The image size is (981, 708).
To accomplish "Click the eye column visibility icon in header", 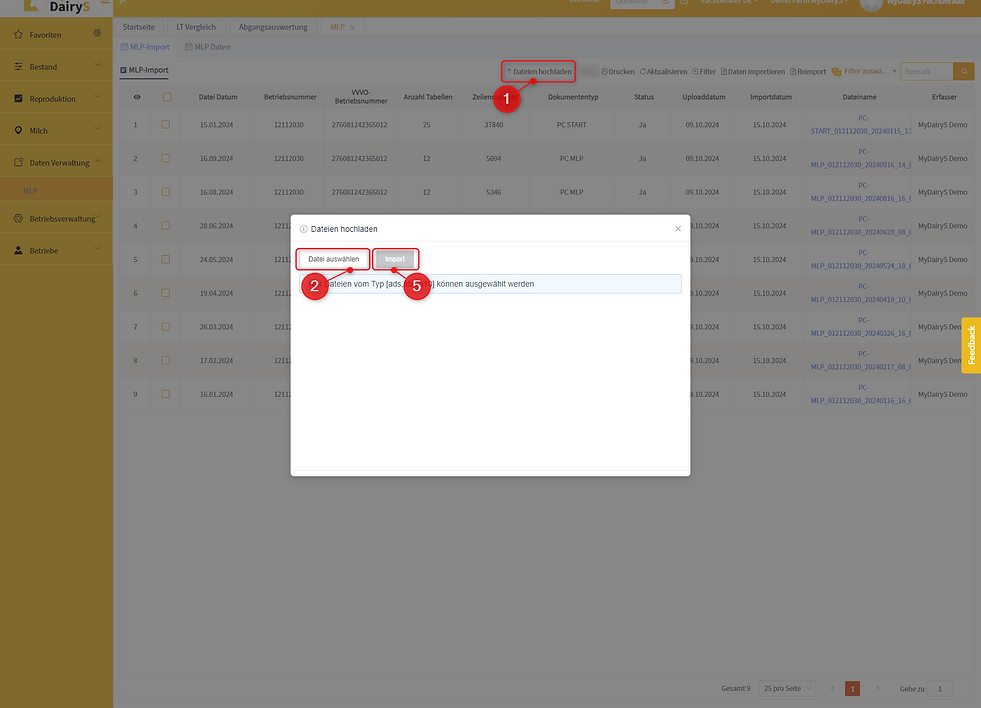I will (x=137, y=97).
